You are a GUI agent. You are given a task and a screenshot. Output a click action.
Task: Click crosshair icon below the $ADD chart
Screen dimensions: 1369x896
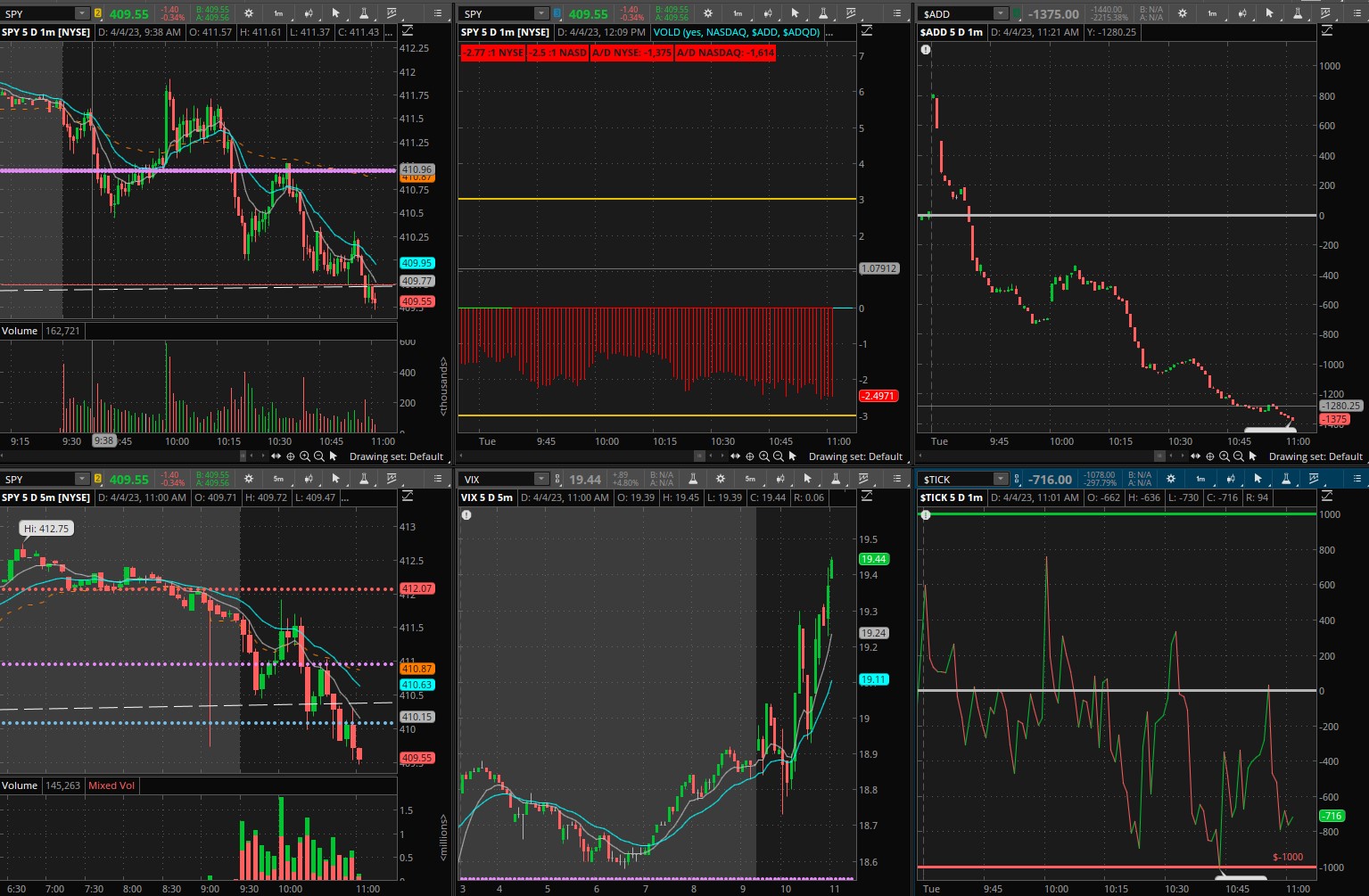[x=1209, y=456]
